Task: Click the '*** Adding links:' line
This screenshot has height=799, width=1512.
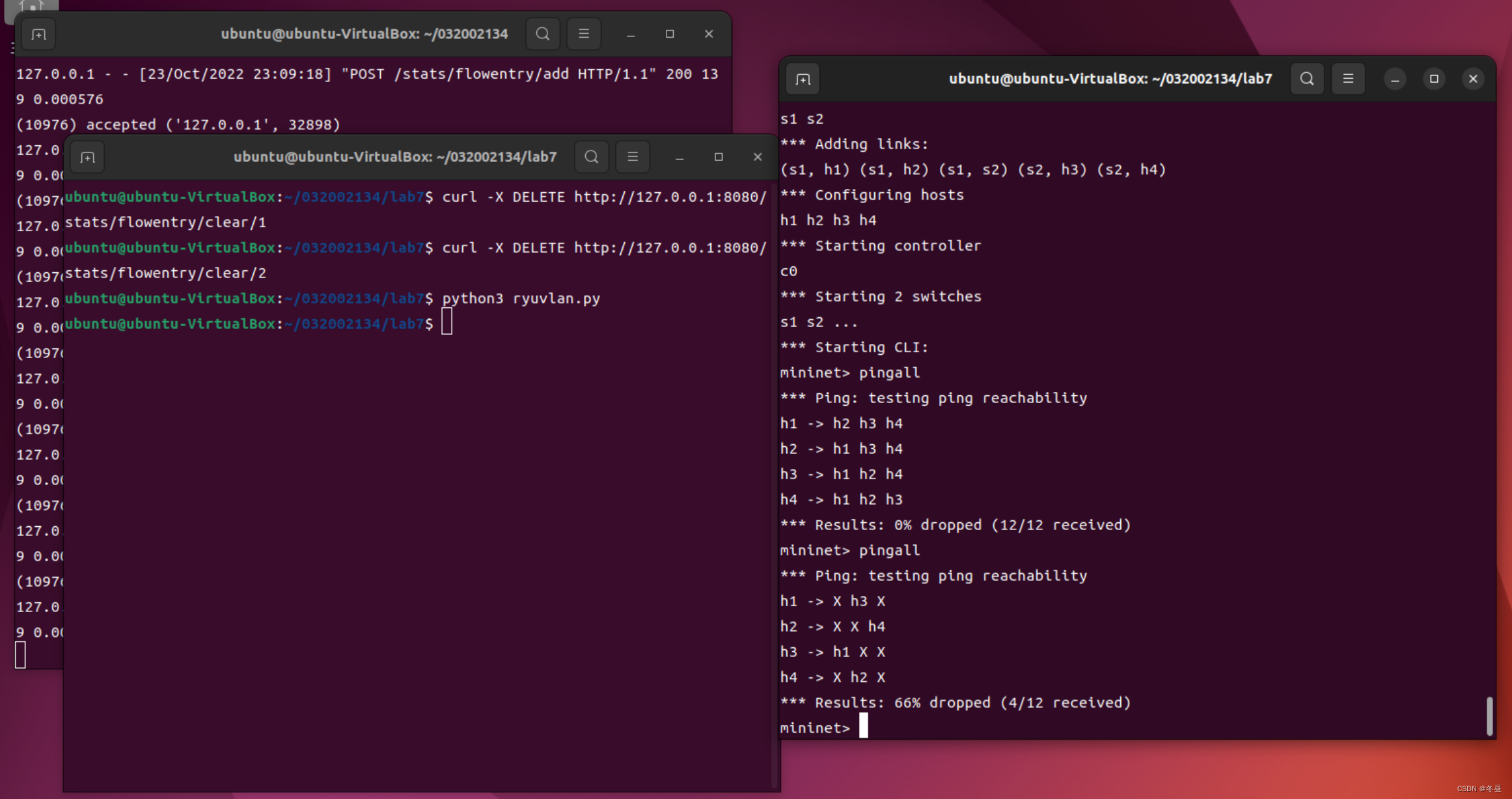Action: pyautogui.click(x=854, y=144)
